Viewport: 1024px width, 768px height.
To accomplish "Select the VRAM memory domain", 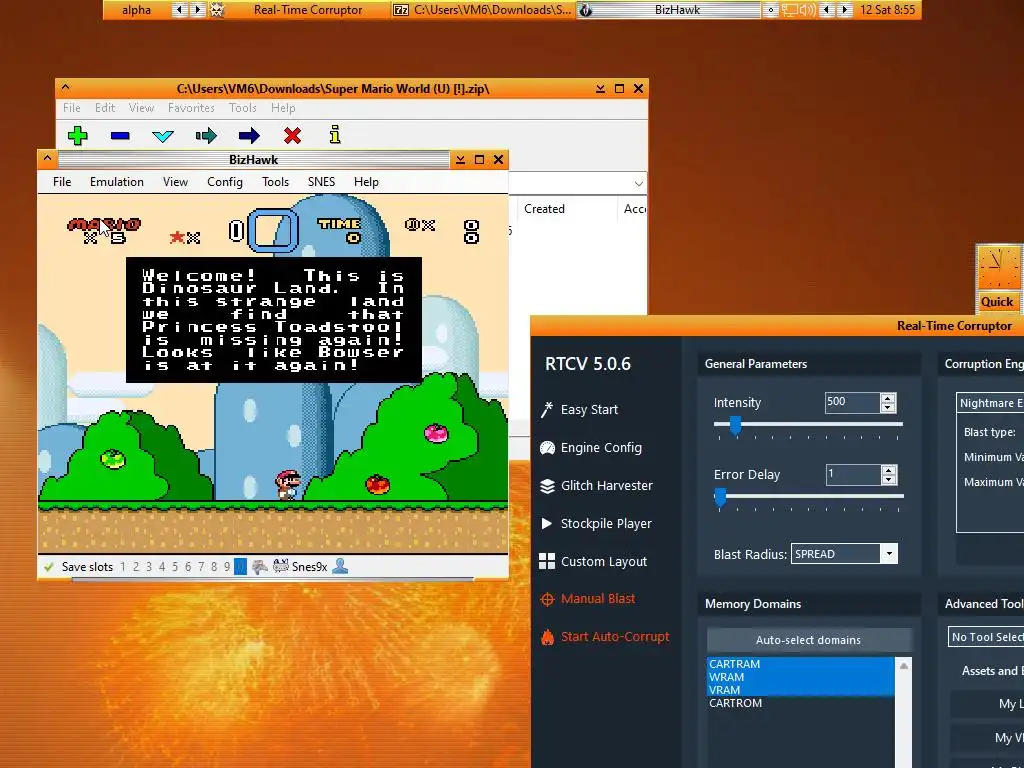I will pos(801,690).
